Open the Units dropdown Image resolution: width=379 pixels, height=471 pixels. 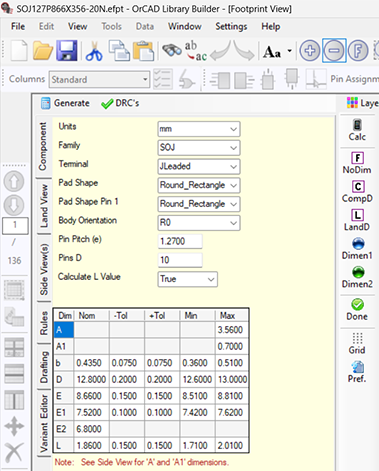[x=199, y=129]
